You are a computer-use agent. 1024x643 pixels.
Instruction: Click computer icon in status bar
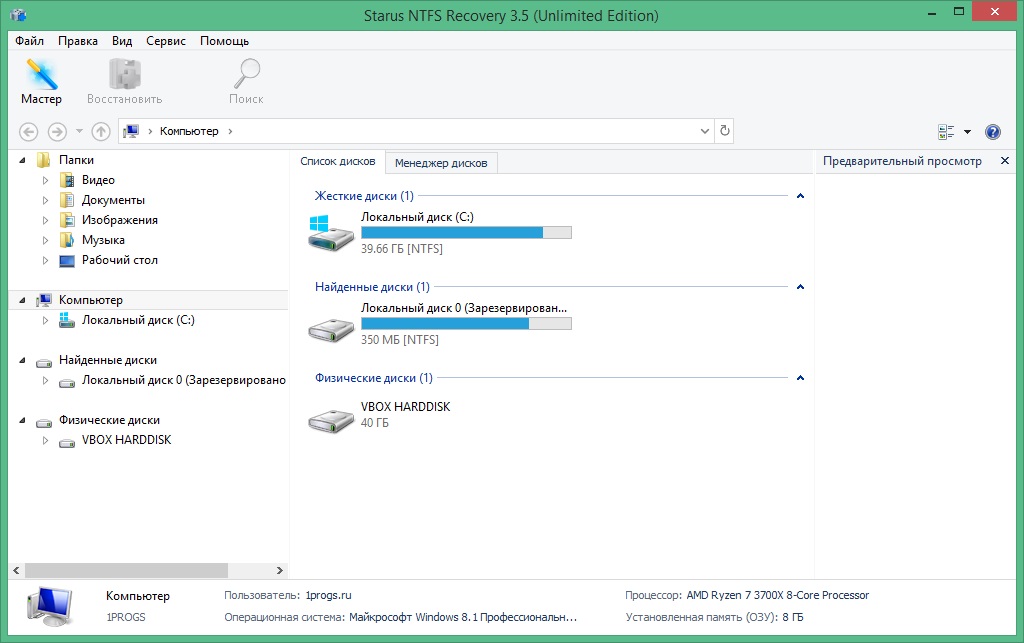(x=50, y=606)
